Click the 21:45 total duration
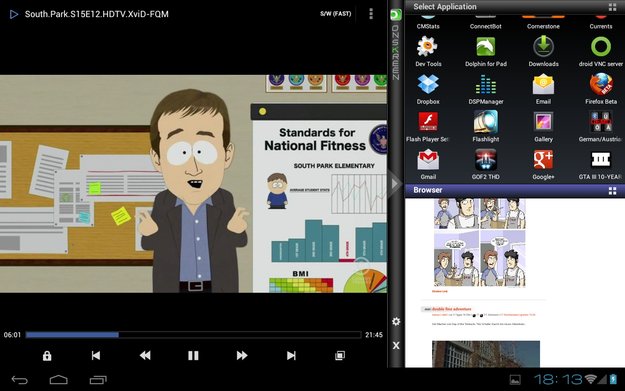This screenshot has width=625, height=391. pyautogui.click(x=374, y=335)
